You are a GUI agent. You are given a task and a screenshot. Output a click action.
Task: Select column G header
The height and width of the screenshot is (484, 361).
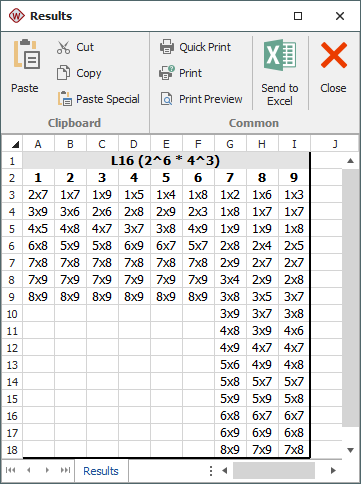pyautogui.click(x=230, y=144)
